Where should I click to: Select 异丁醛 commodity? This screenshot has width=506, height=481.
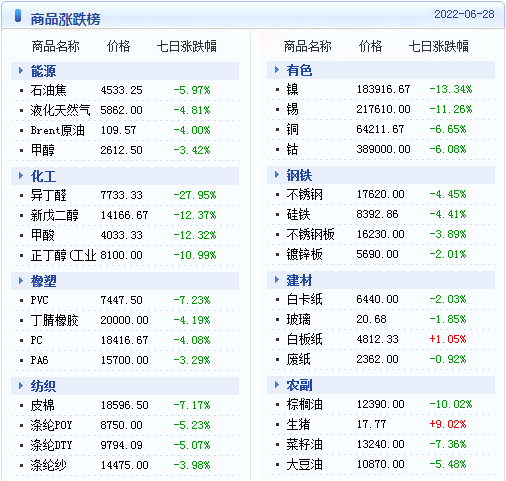click(x=49, y=195)
